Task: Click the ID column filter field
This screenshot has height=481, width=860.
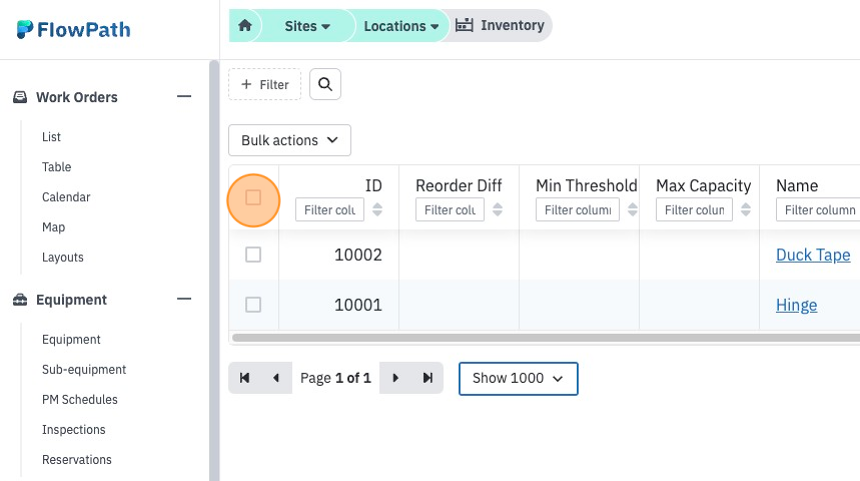Action: (x=330, y=210)
